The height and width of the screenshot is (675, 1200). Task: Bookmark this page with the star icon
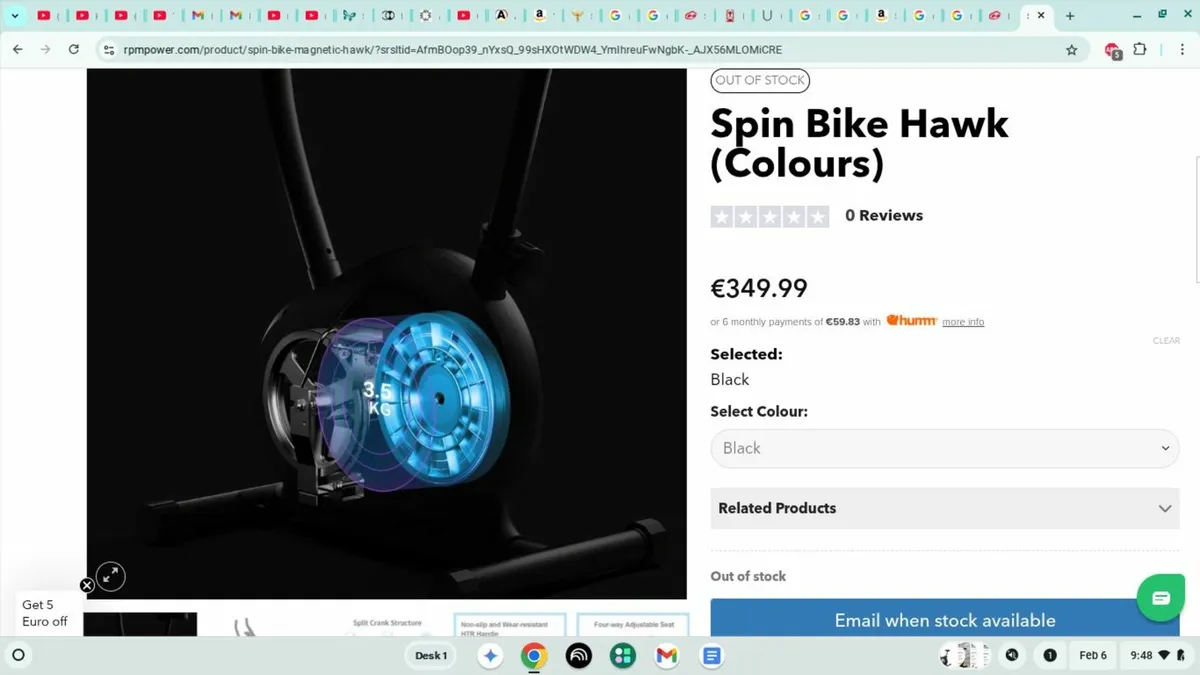[x=1071, y=49]
